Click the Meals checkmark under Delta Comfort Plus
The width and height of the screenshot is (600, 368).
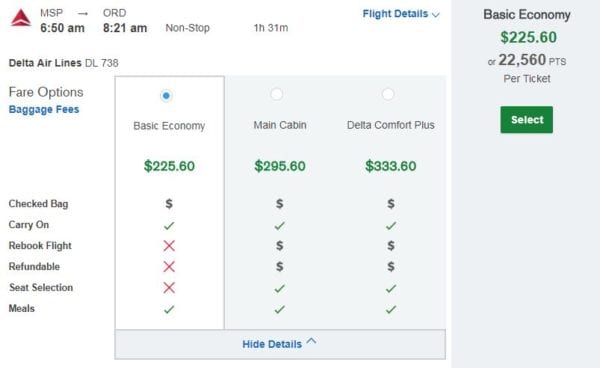[x=391, y=309]
